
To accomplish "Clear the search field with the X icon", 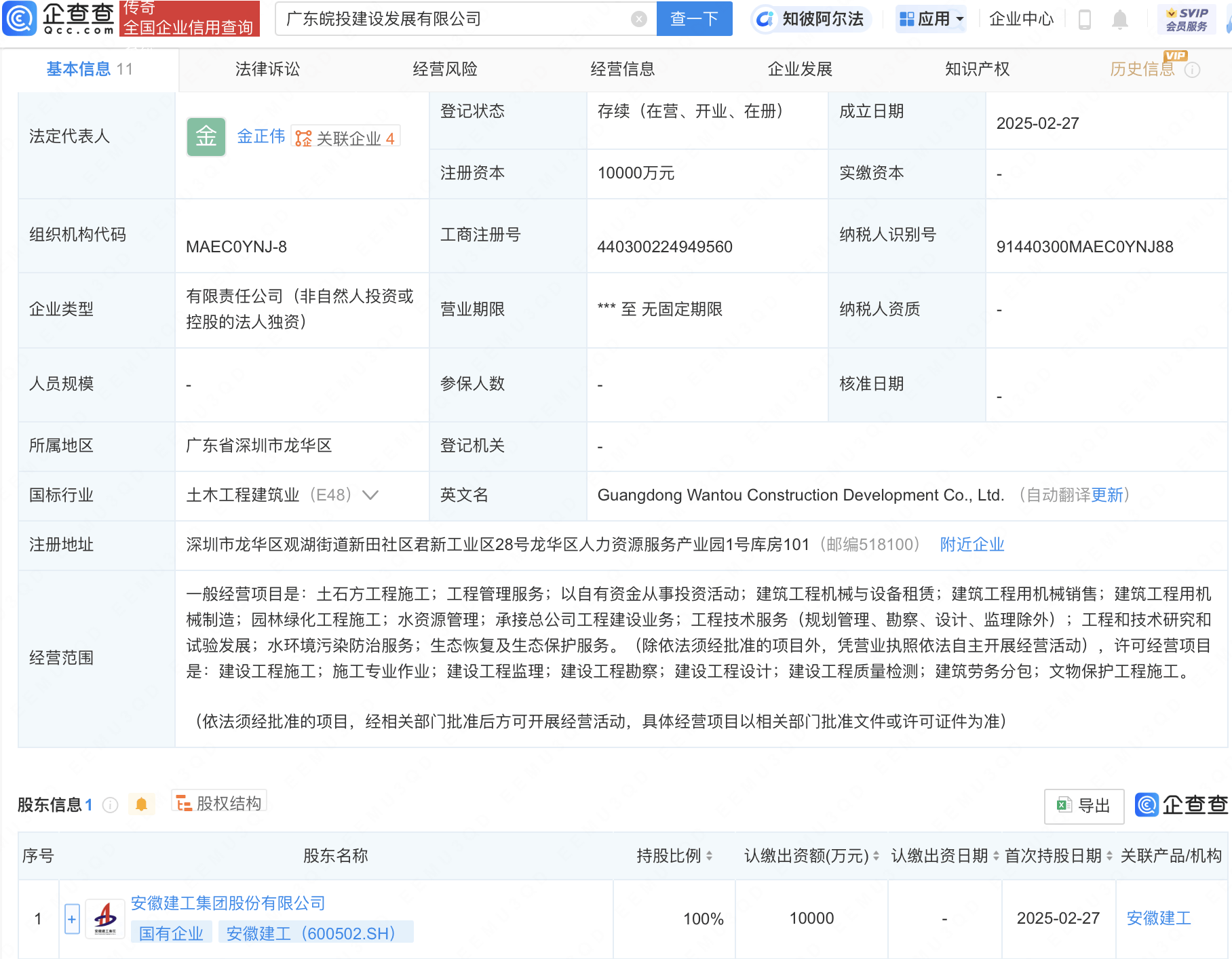I will [638, 19].
